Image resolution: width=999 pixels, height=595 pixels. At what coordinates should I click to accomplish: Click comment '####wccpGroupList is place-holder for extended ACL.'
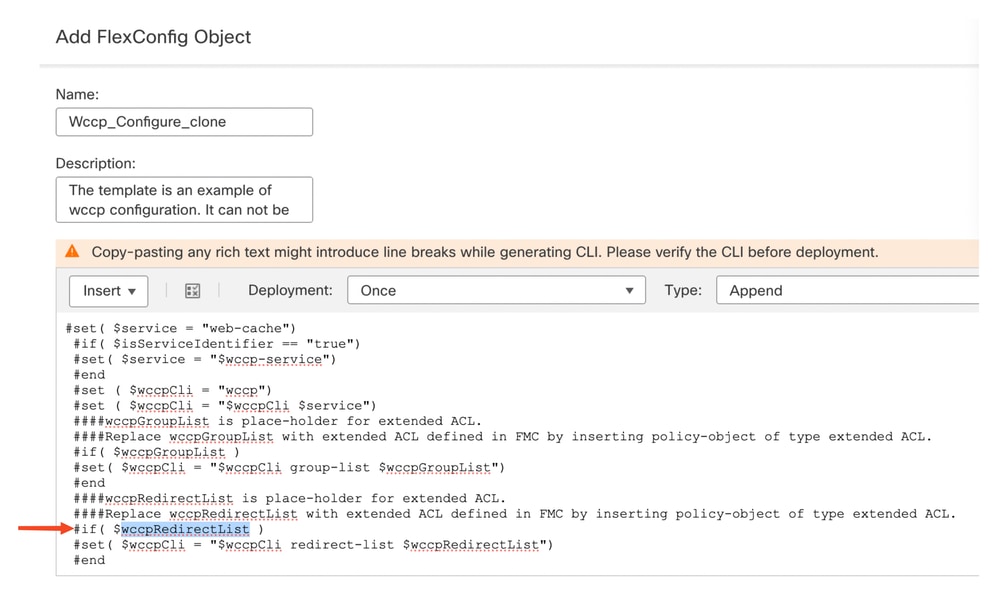tap(277, 421)
